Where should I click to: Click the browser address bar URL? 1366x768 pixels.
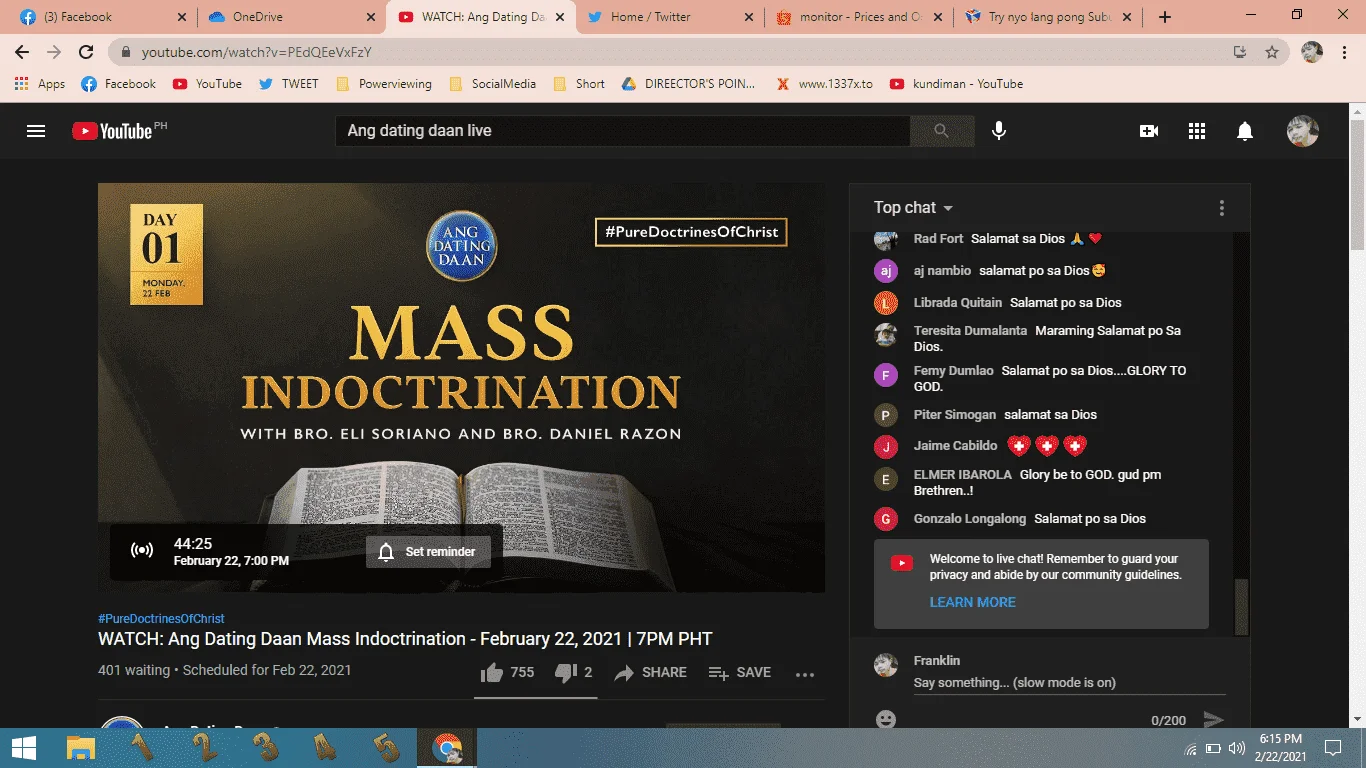point(257,52)
